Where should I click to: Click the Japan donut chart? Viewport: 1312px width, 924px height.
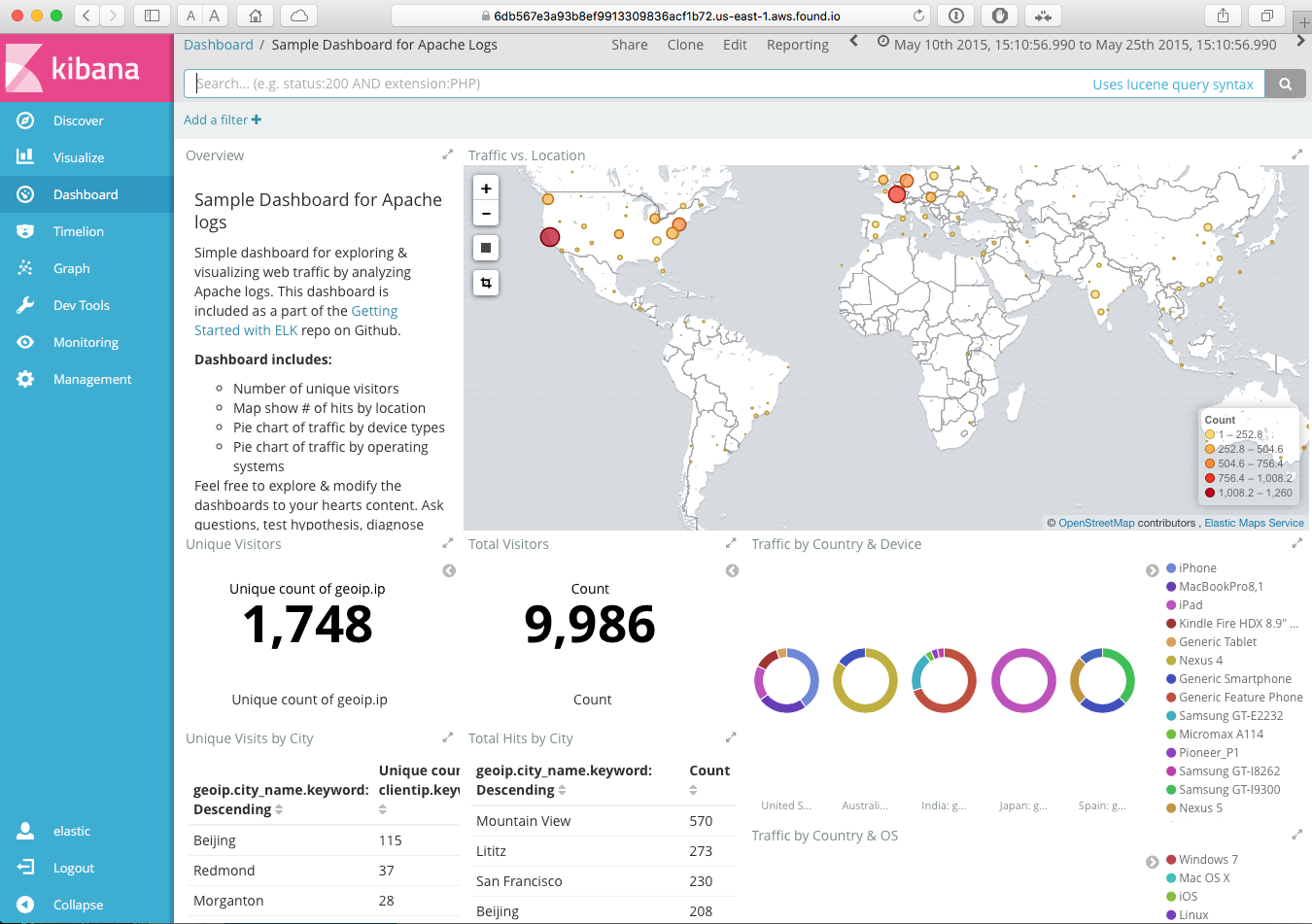click(x=1023, y=680)
